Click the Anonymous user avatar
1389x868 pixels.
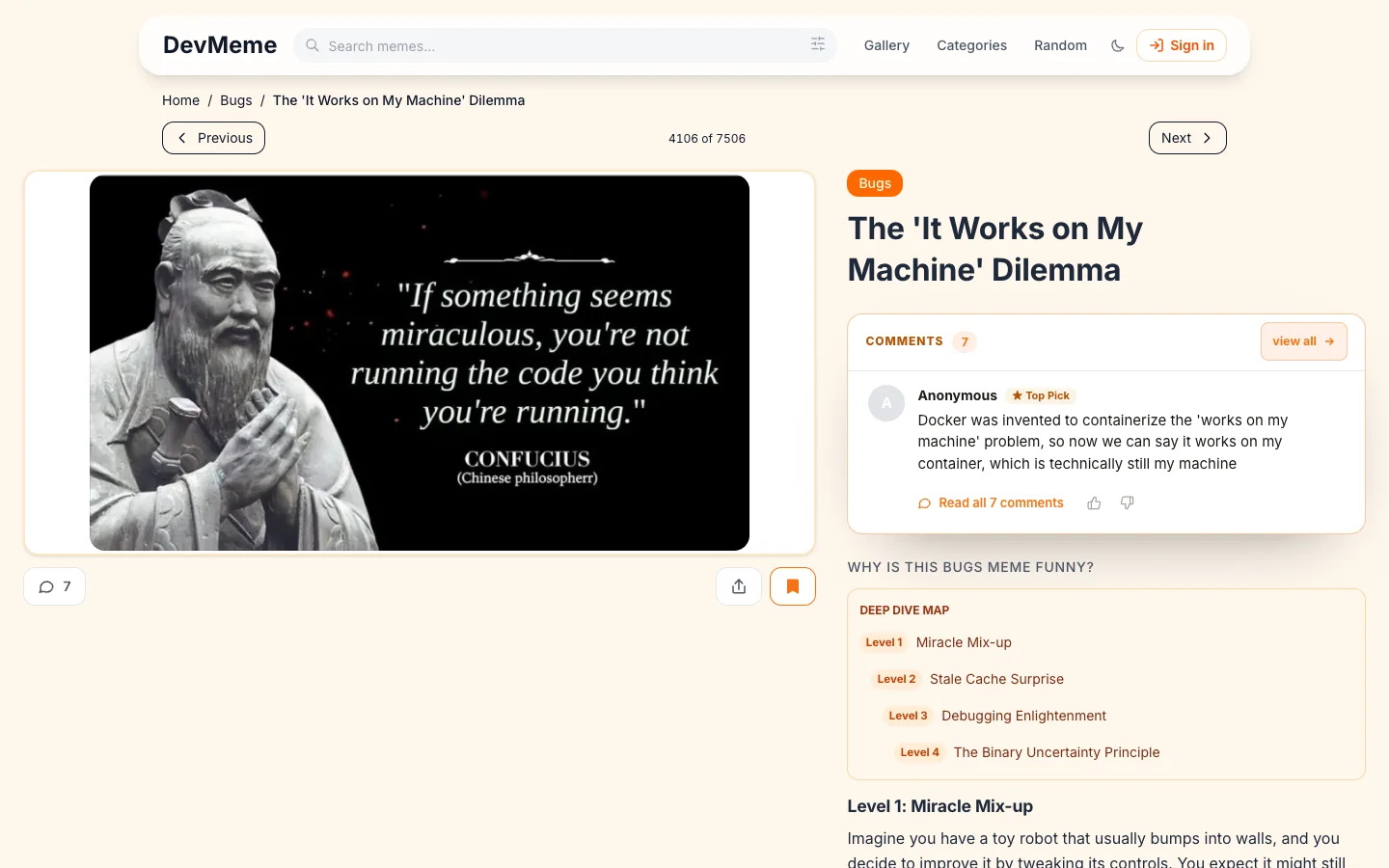[886, 403]
